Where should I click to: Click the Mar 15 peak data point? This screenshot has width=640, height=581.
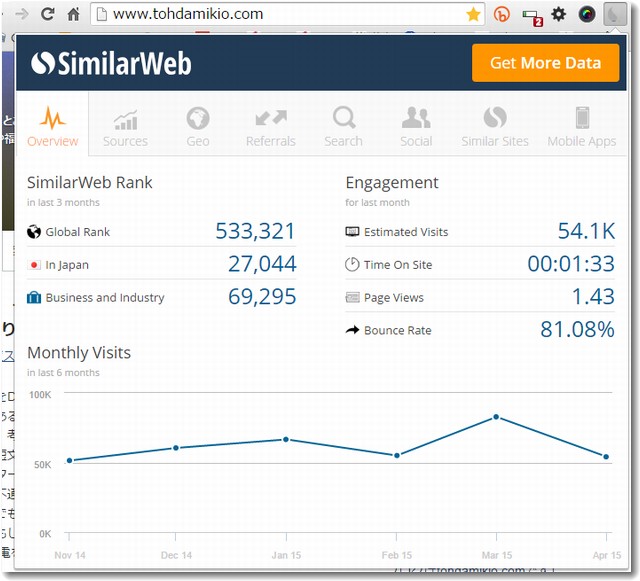point(496,417)
